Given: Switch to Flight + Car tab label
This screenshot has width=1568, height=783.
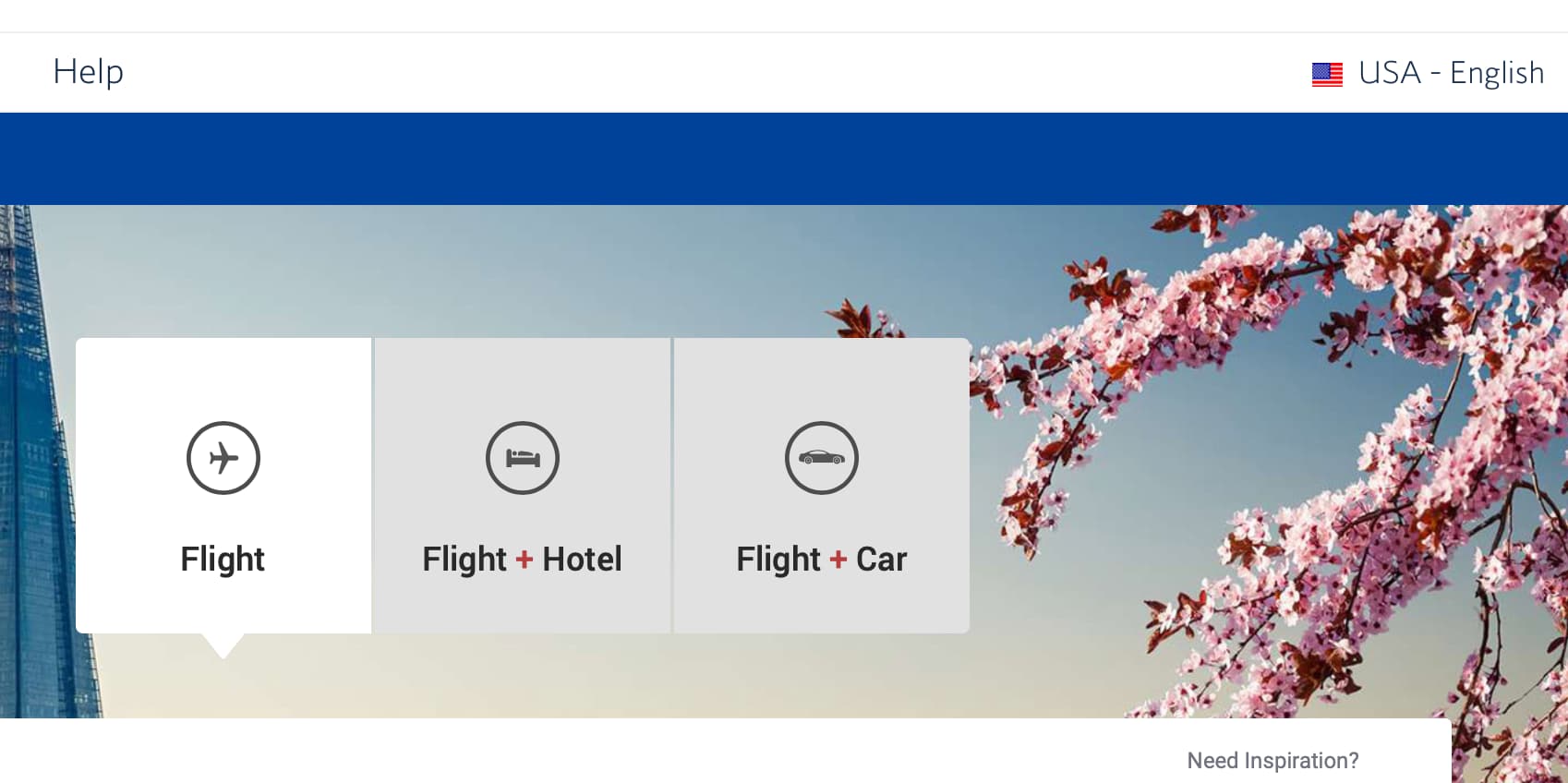Looking at the screenshot, I should point(822,559).
